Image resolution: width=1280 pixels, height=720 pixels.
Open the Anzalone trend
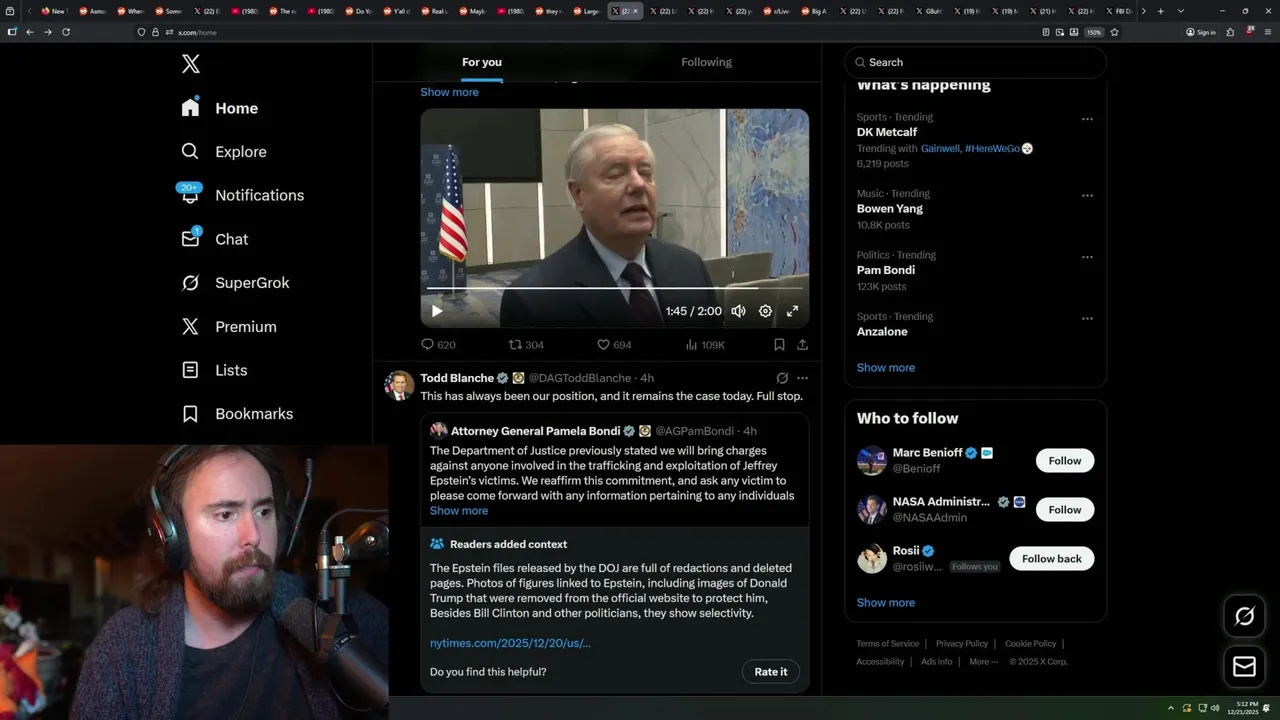tap(882, 332)
